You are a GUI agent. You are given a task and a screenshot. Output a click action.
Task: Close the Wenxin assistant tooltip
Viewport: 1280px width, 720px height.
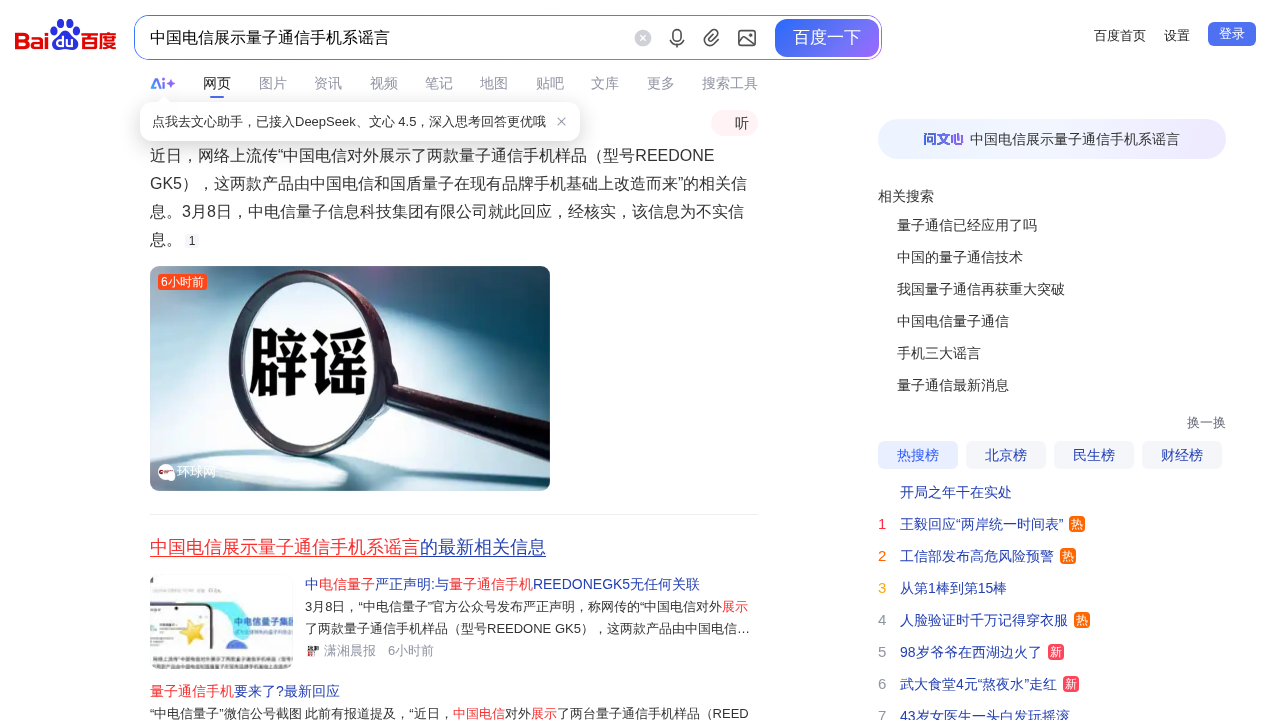pos(562,122)
